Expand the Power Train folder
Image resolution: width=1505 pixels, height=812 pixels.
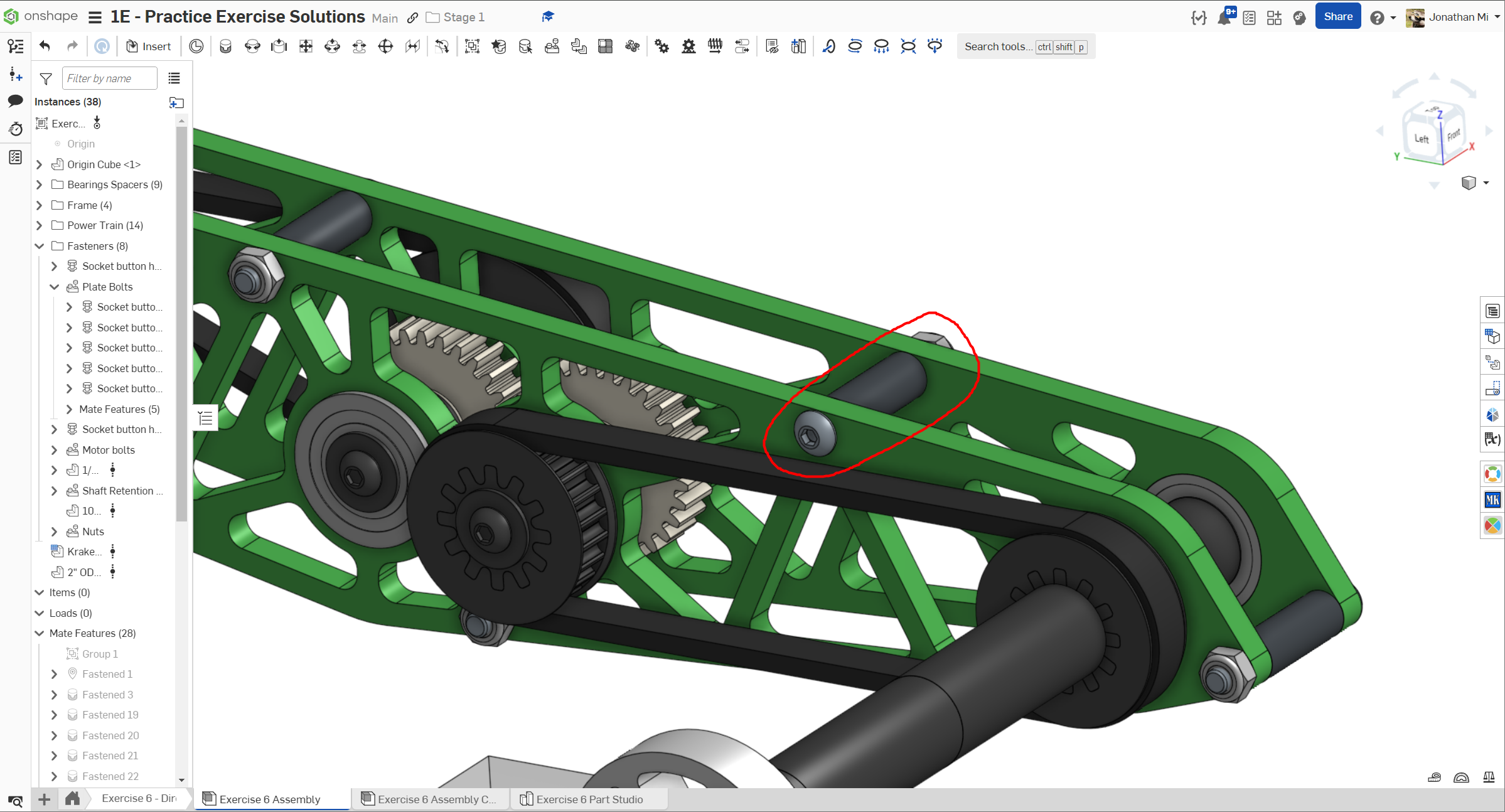coord(40,225)
